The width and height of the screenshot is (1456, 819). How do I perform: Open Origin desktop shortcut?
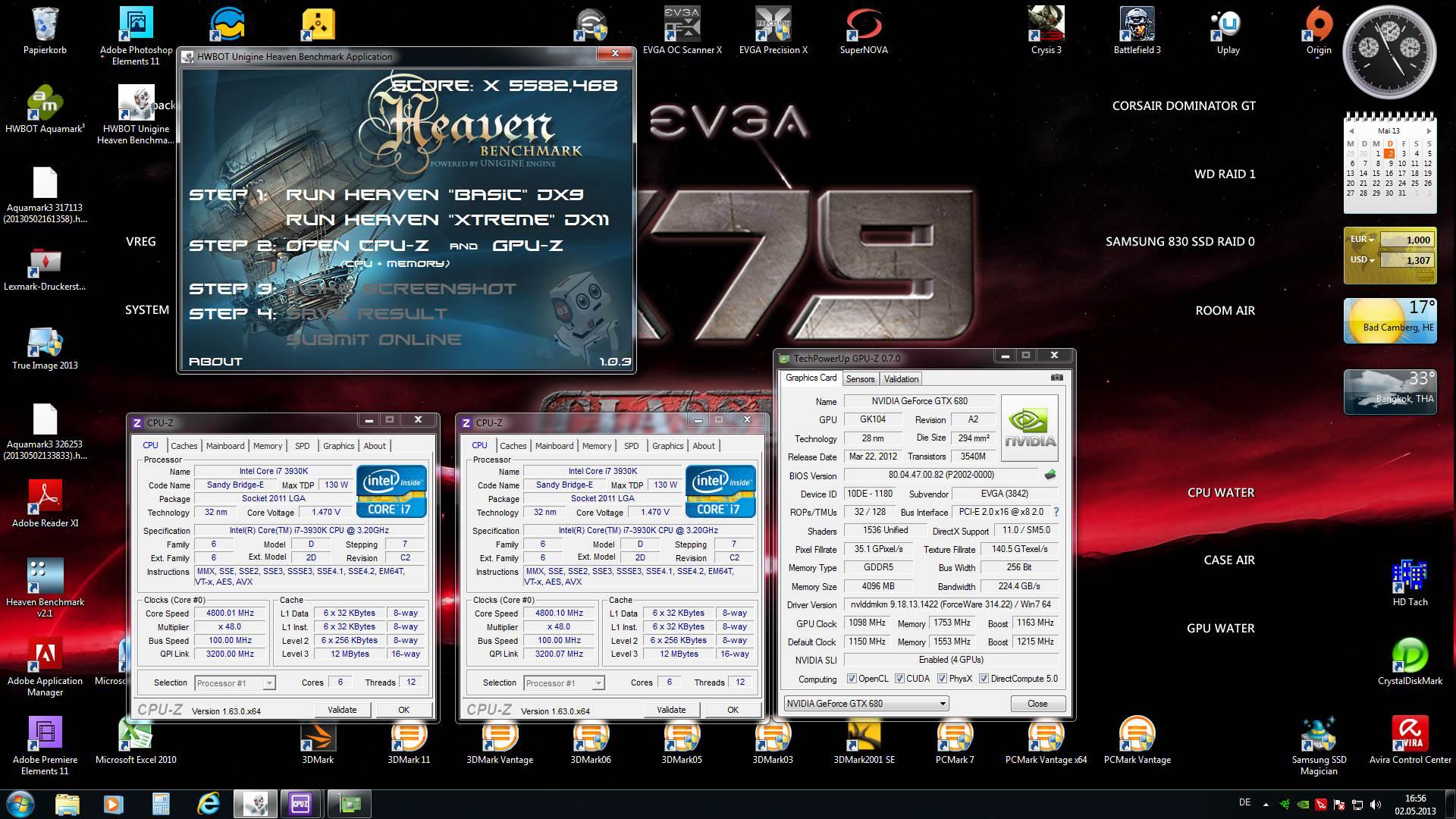1319,30
